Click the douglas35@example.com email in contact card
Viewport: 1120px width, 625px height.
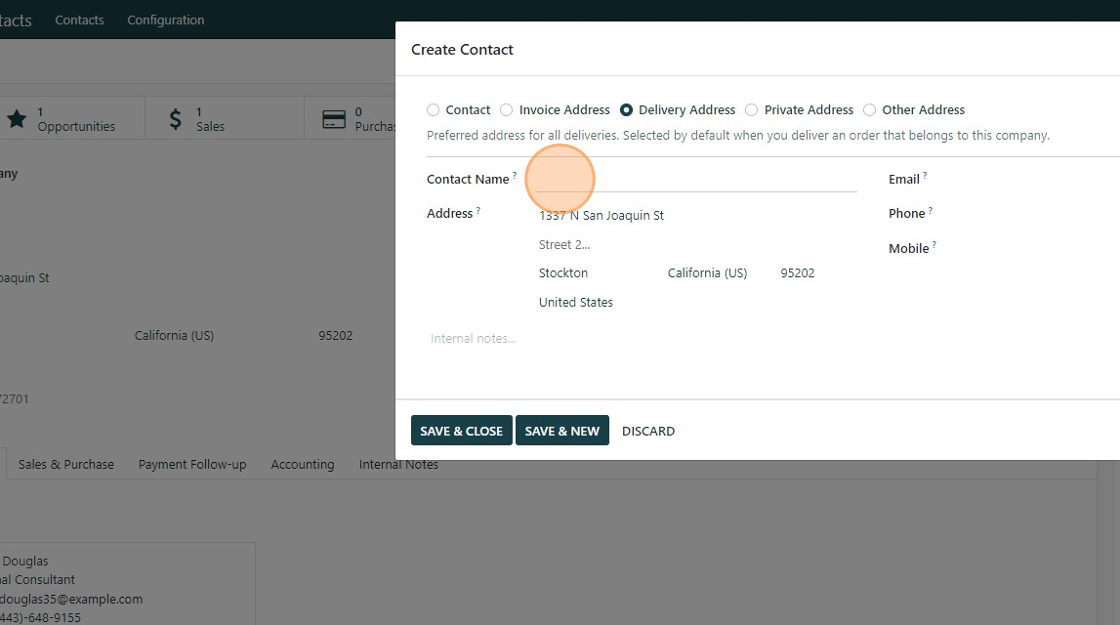coord(71,599)
